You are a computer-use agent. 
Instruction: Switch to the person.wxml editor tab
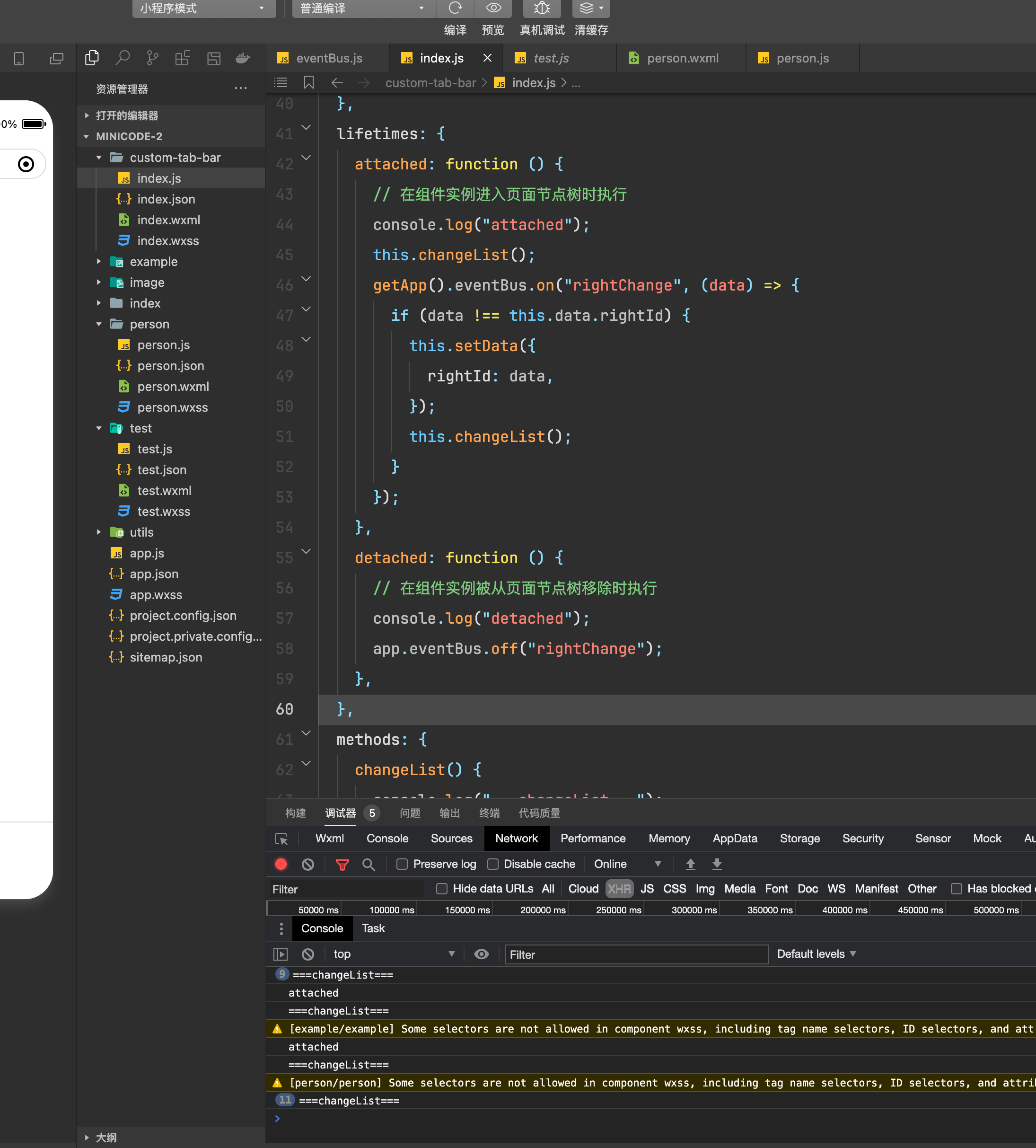click(682, 58)
